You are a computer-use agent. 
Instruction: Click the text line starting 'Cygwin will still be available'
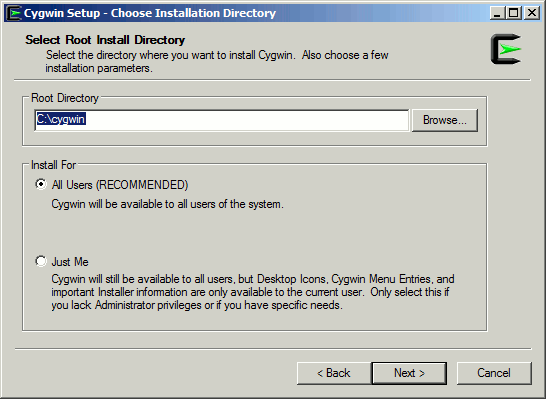253,279
